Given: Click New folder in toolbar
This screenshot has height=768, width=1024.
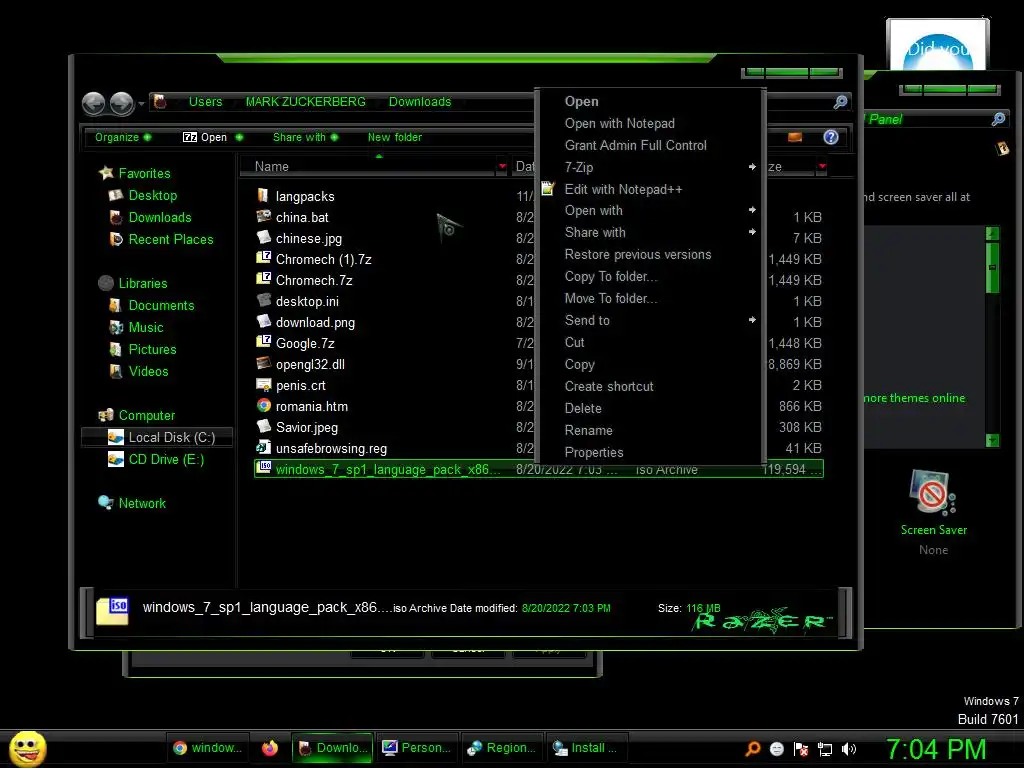Looking at the screenshot, I should point(394,137).
